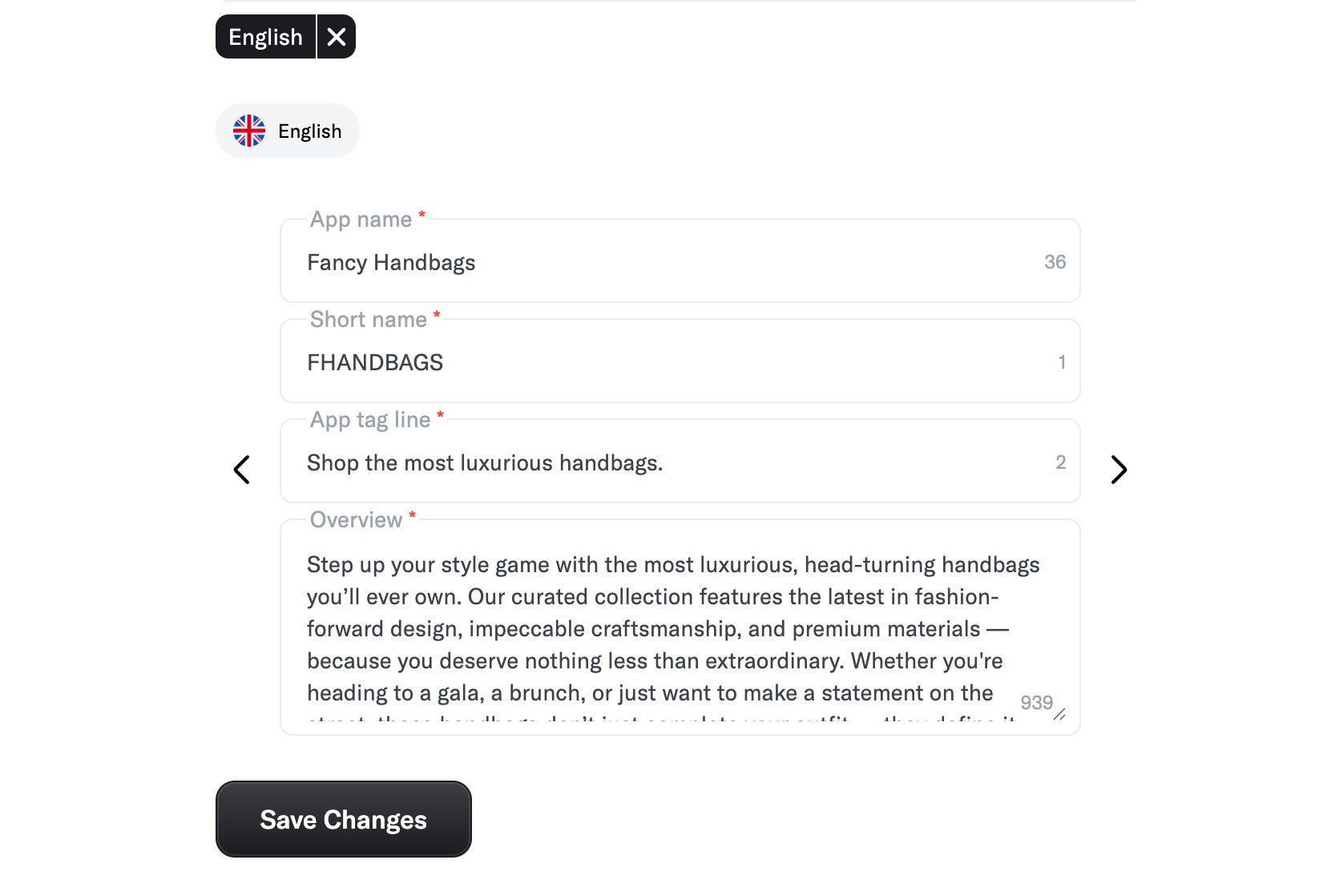Go to next language with right chevron
The image size is (1327, 896).
(1119, 470)
